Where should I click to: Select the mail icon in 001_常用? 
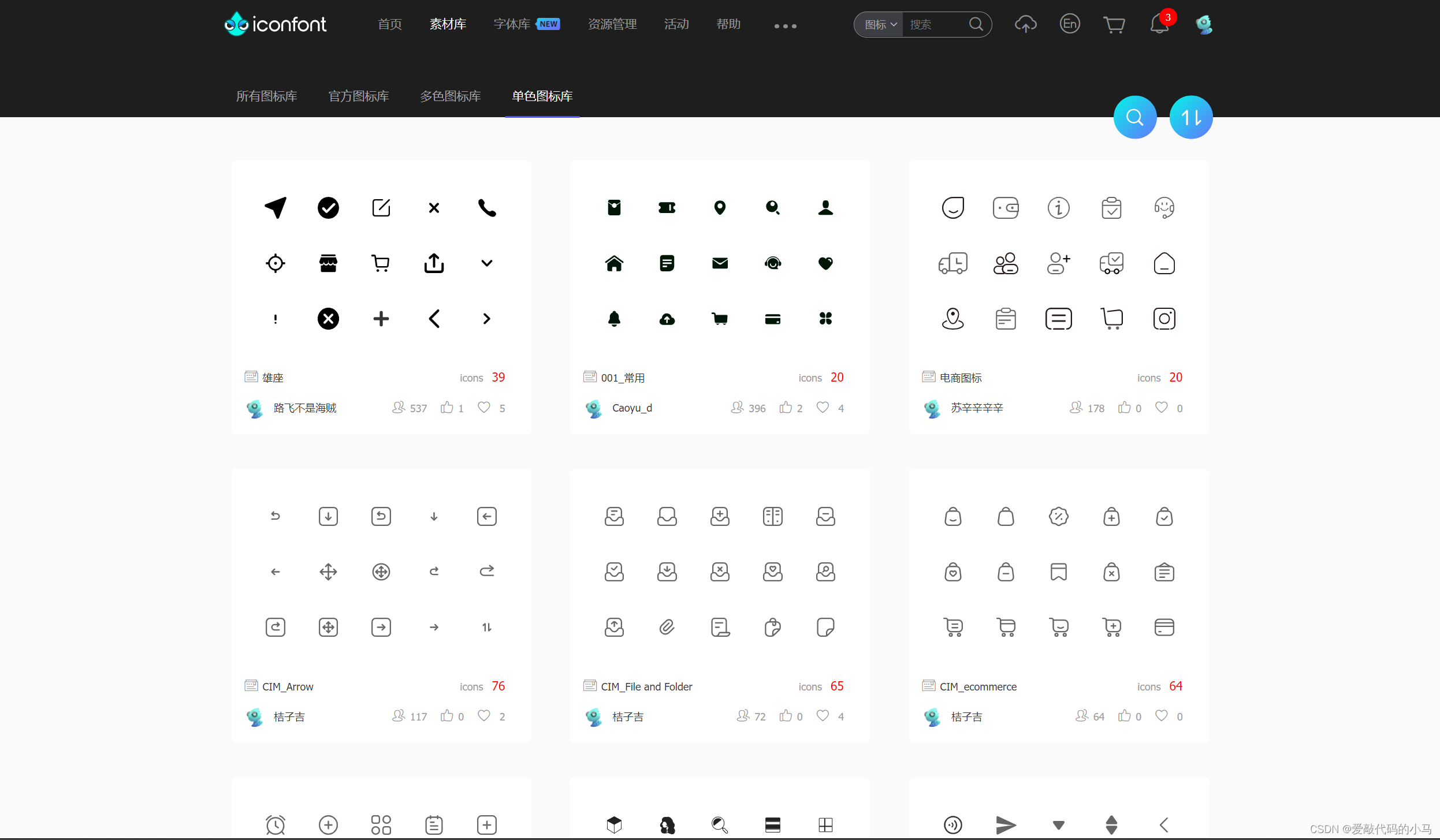(720, 263)
